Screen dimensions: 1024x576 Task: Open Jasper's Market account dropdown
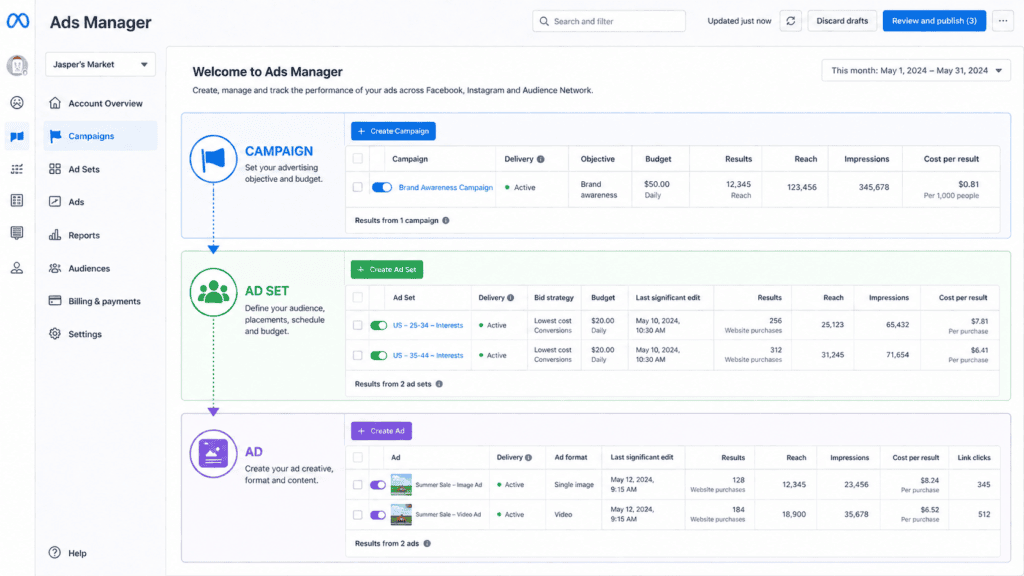(101, 65)
